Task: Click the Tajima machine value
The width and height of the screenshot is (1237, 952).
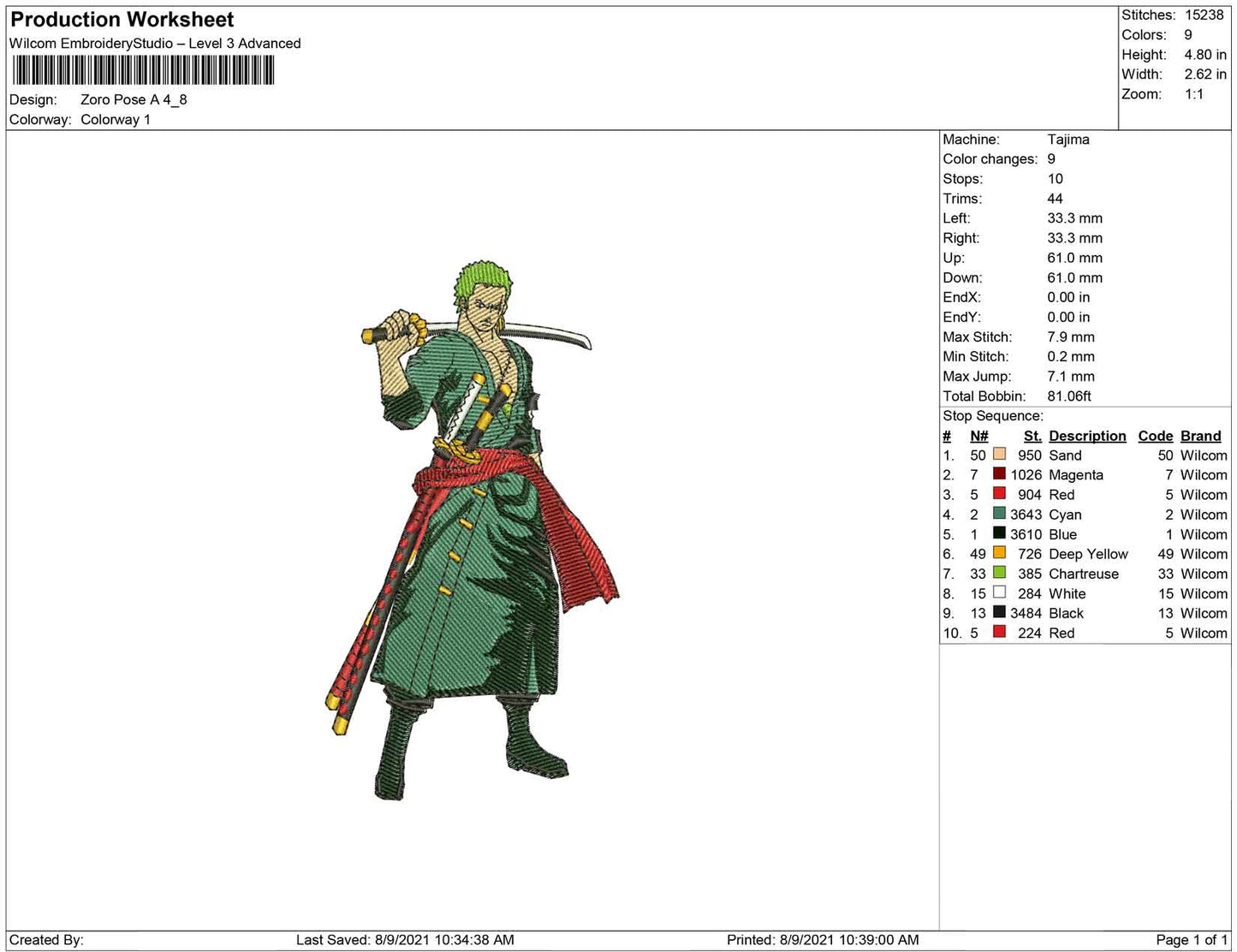Action: (x=1068, y=140)
